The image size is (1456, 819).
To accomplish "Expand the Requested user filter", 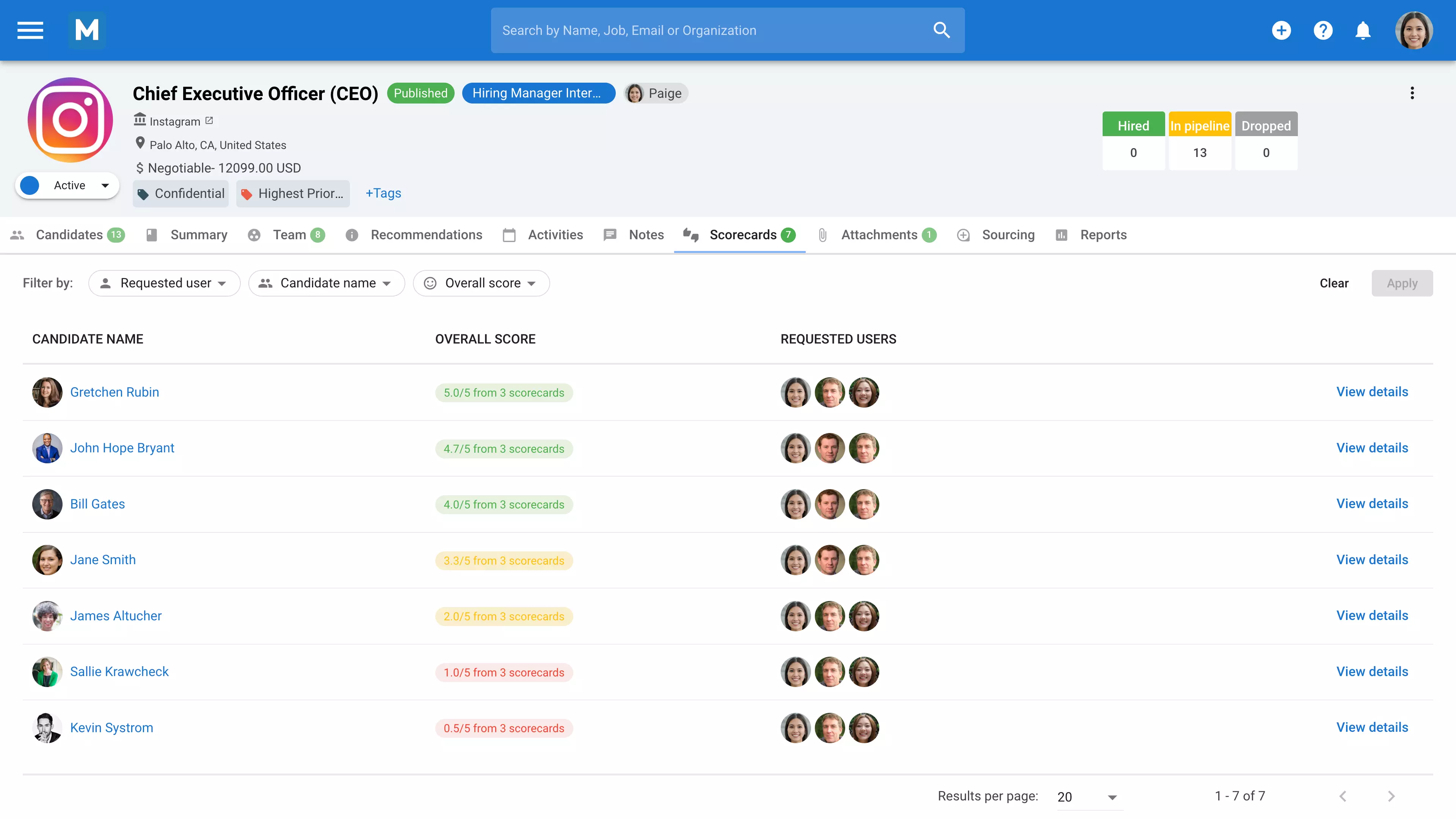I will [165, 282].
